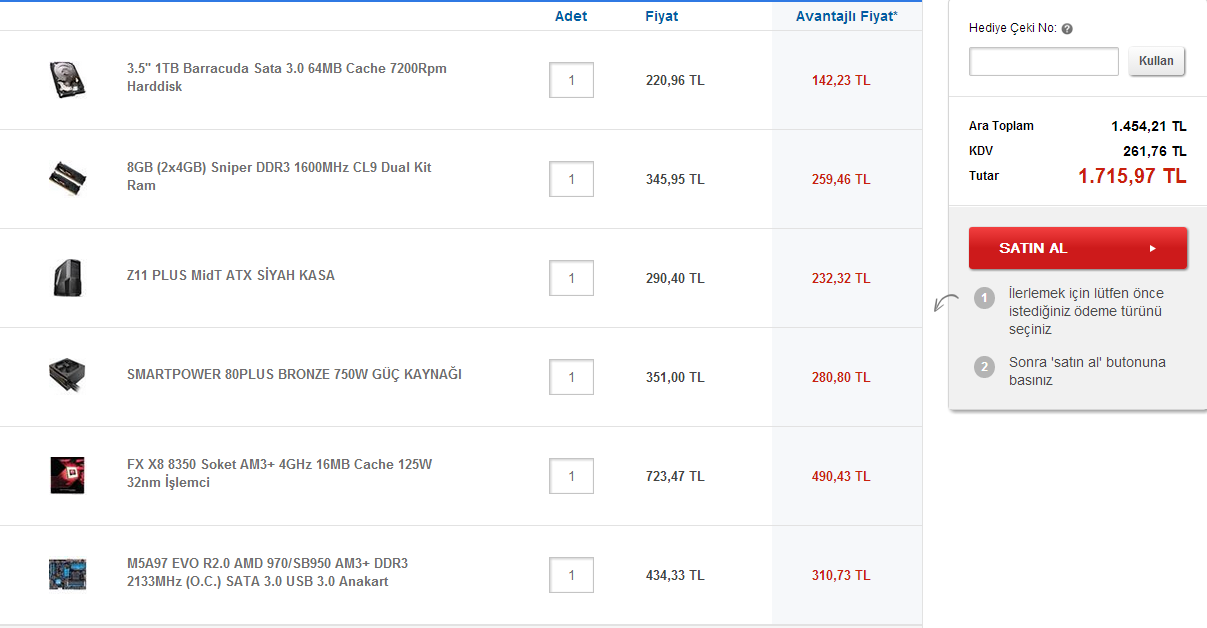
Task: Click the advantage price 259,46 TL
Action: tap(841, 179)
